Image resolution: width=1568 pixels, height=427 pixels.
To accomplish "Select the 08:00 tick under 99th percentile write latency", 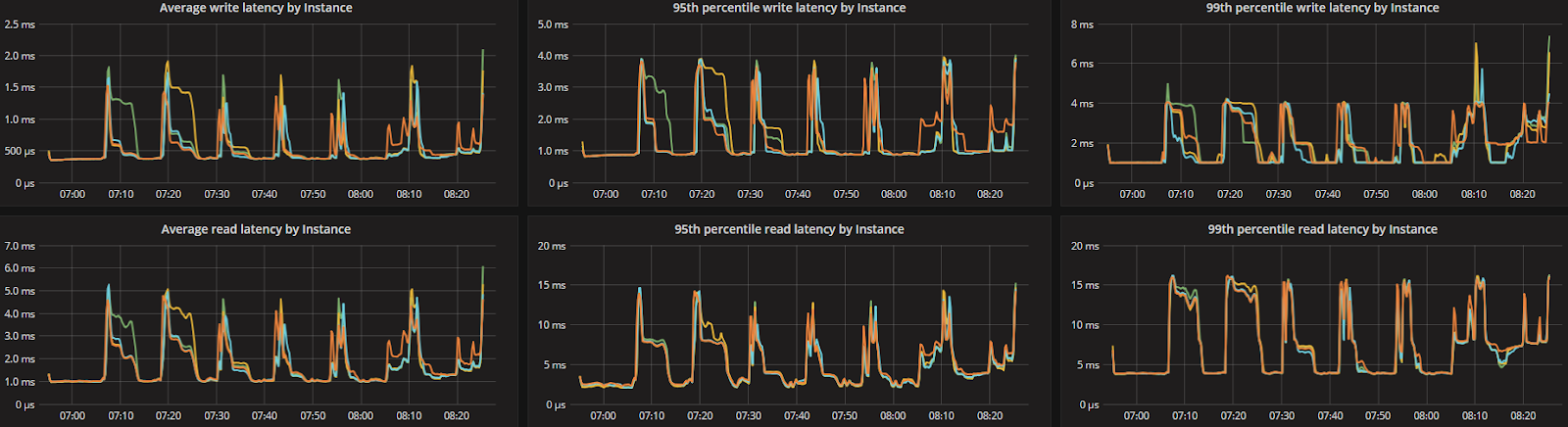I will click(1425, 194).
